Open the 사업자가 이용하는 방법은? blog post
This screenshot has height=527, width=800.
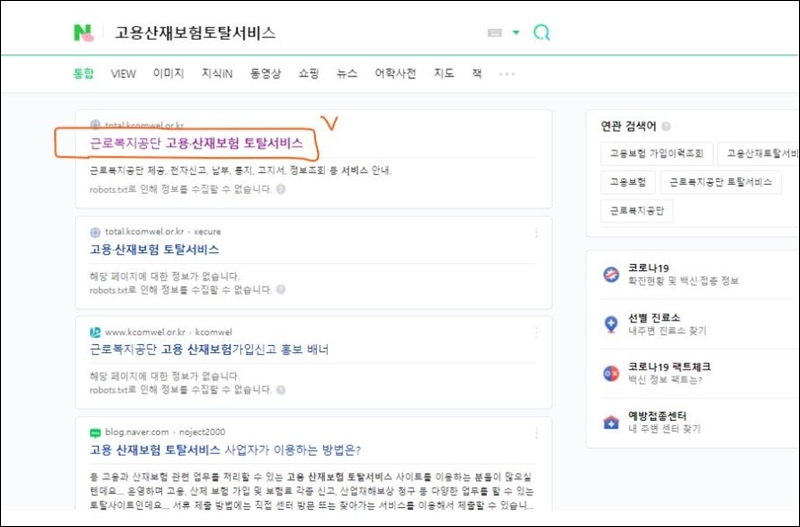pyautogui.click(x=225, y=450)
